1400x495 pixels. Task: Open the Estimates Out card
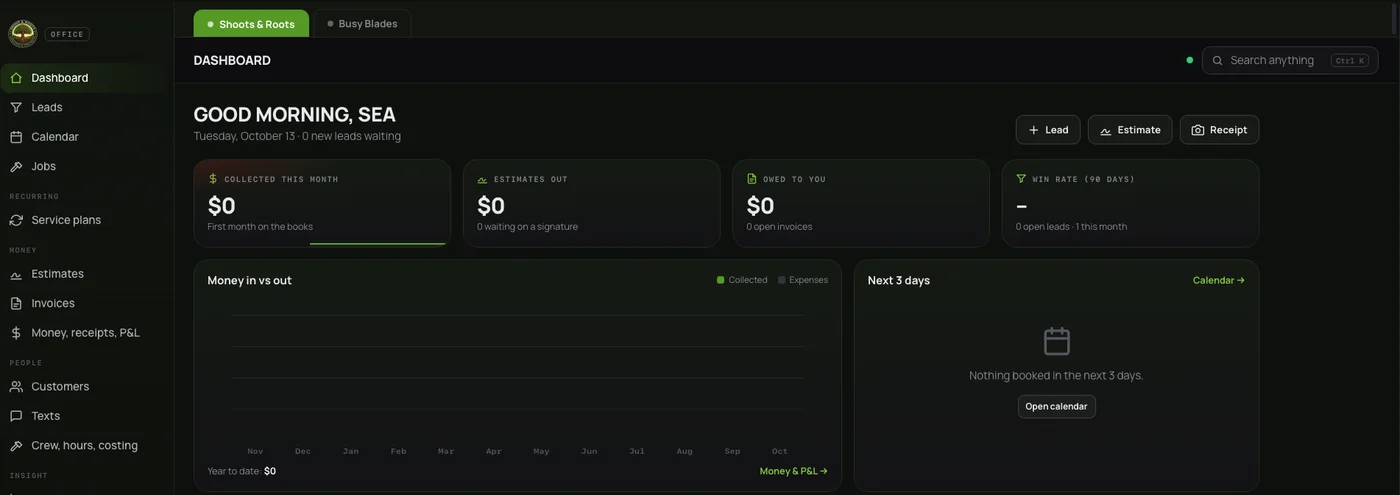592,203
